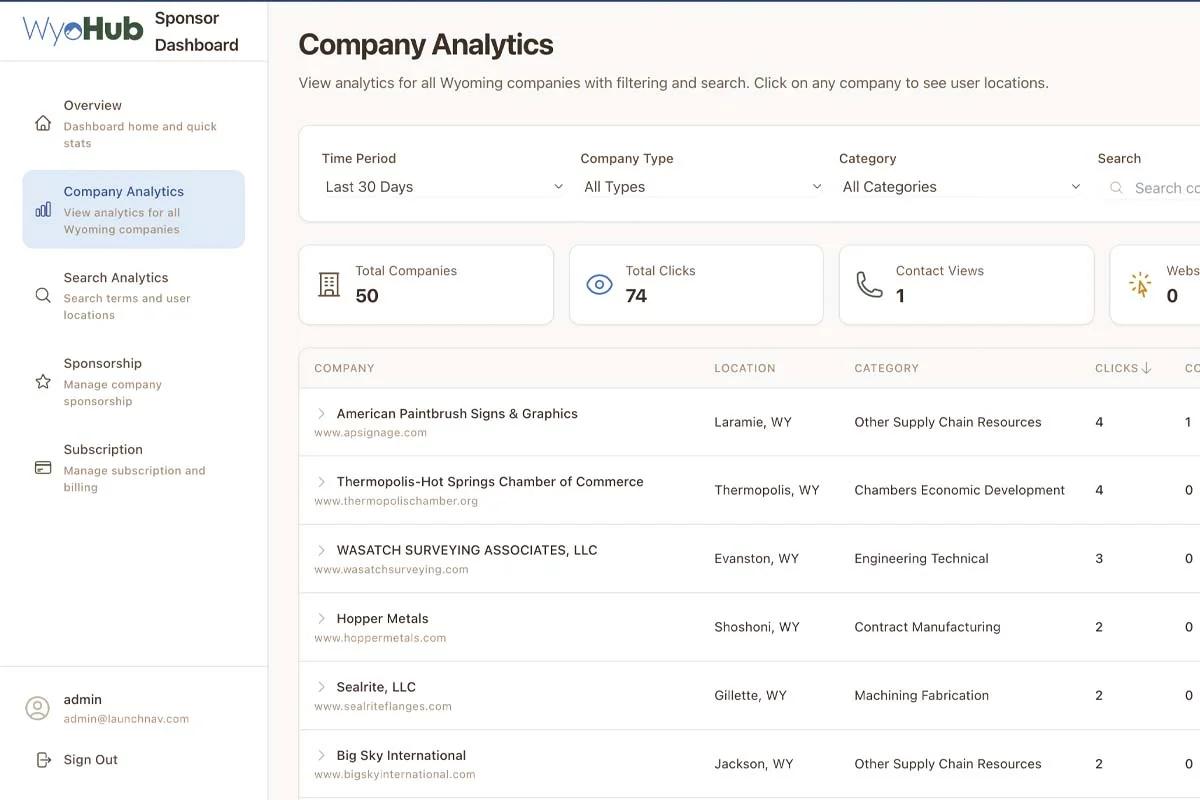
Task: Click the Subscription credit card icon
Action: (x=43, y=467)
